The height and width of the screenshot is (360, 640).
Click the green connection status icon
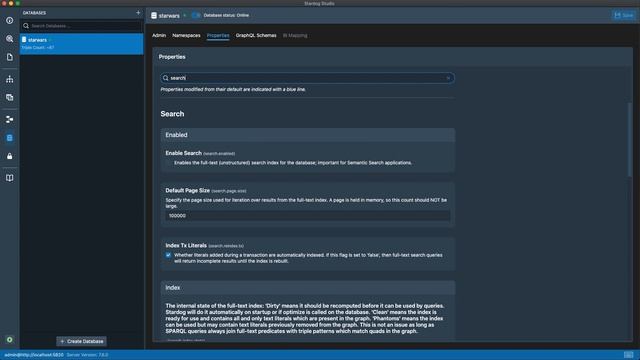coord(9,340)
